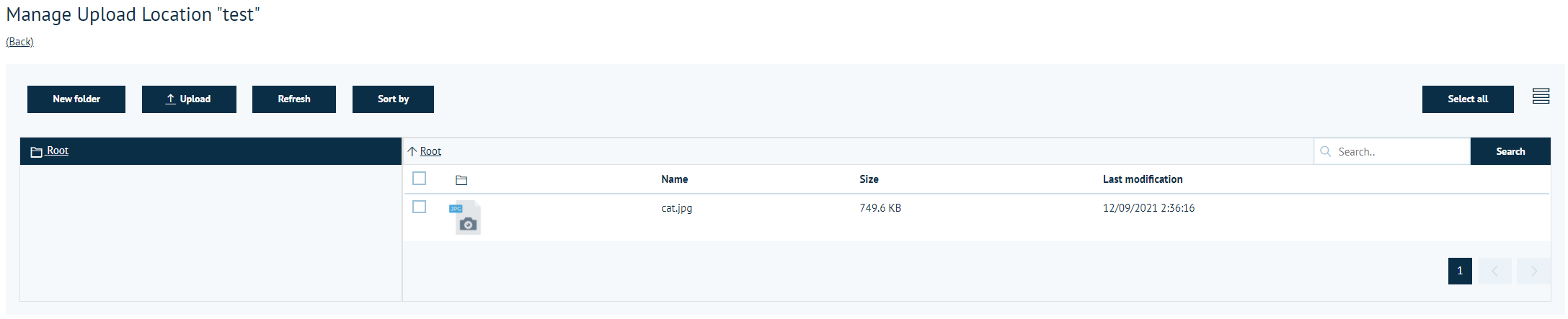
Task: Go to the previous page arrow
Action: [x=1494, y=271]
